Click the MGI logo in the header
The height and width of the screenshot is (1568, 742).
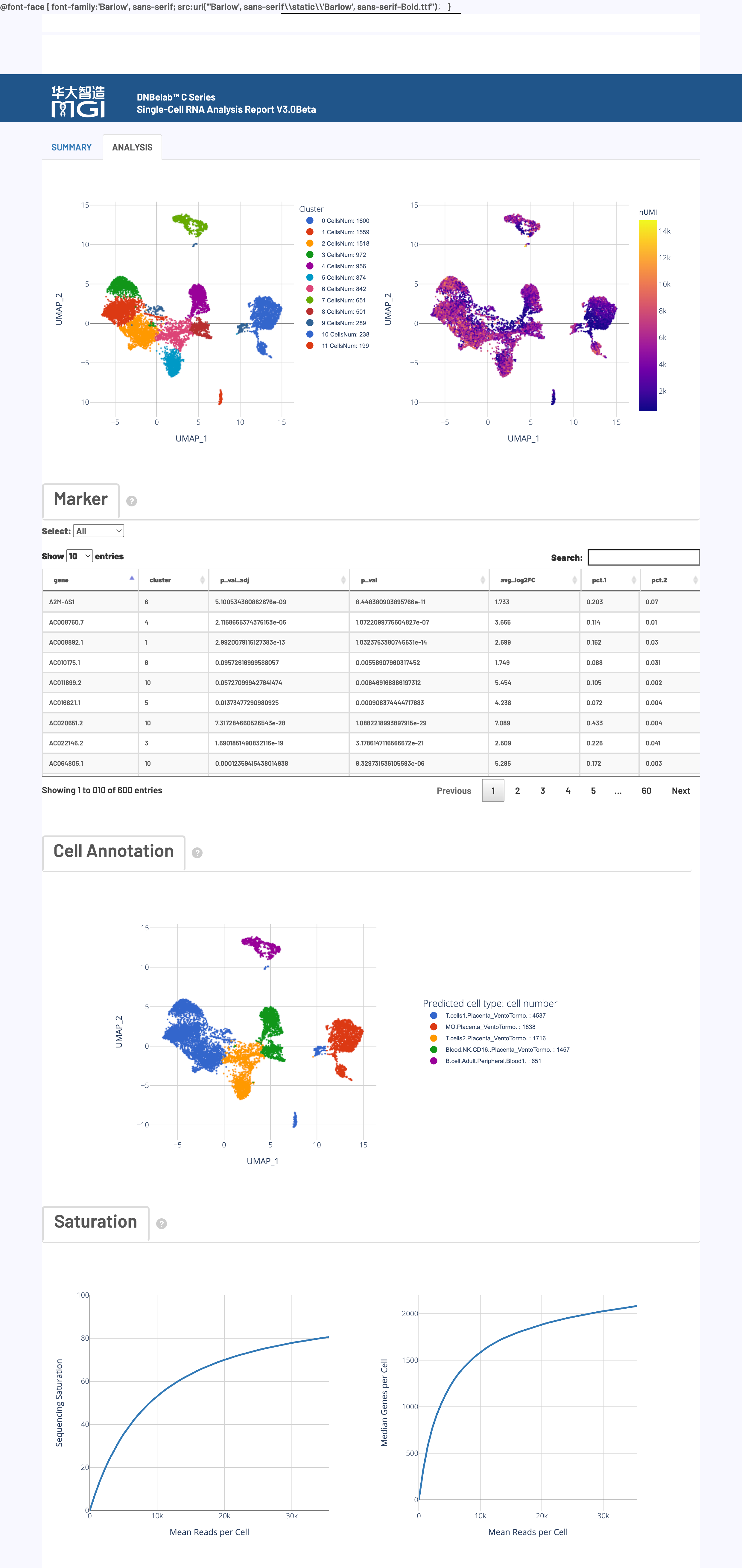point(78,101)
